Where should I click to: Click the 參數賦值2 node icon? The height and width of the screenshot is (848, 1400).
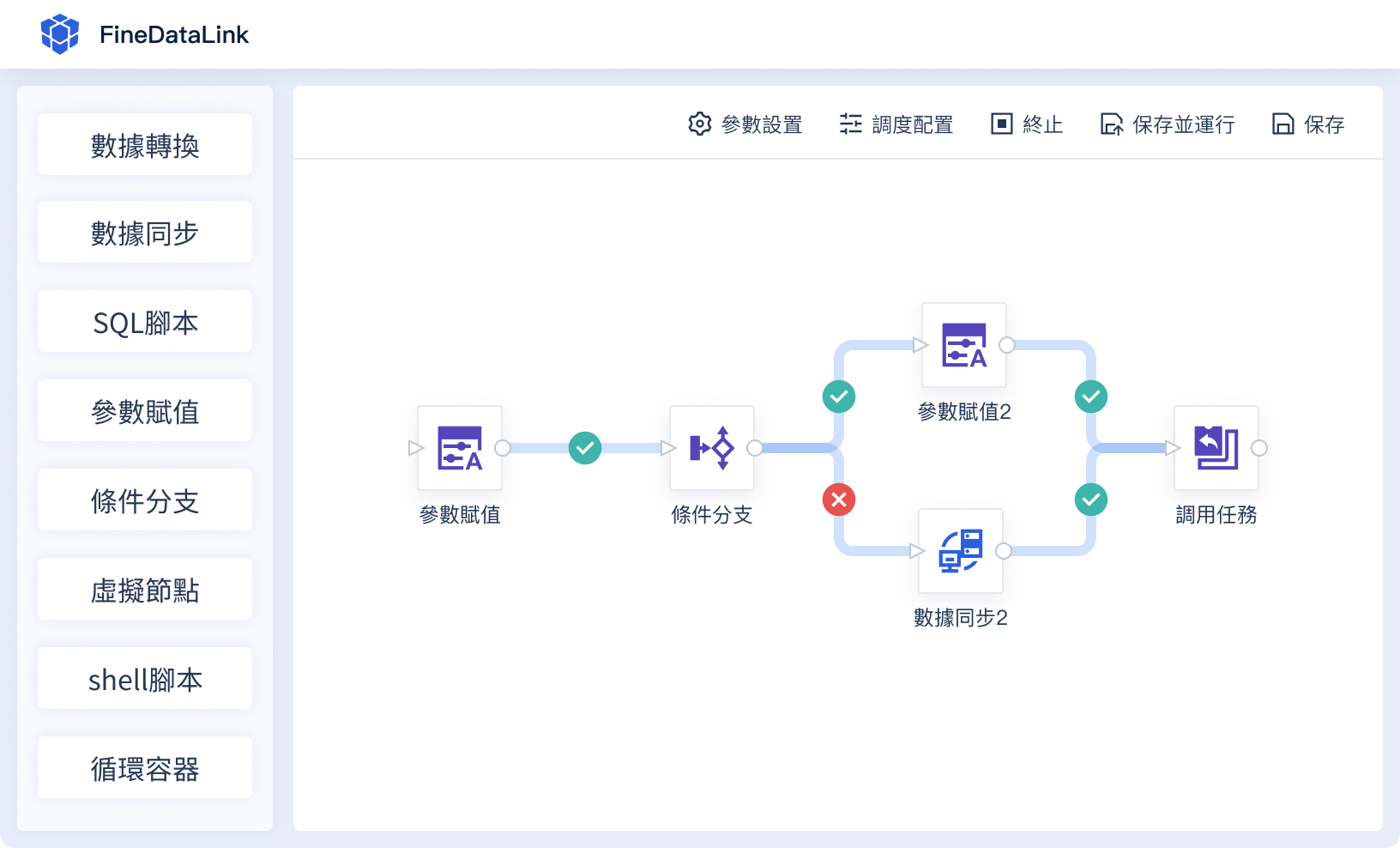click(x=964, y=345)
